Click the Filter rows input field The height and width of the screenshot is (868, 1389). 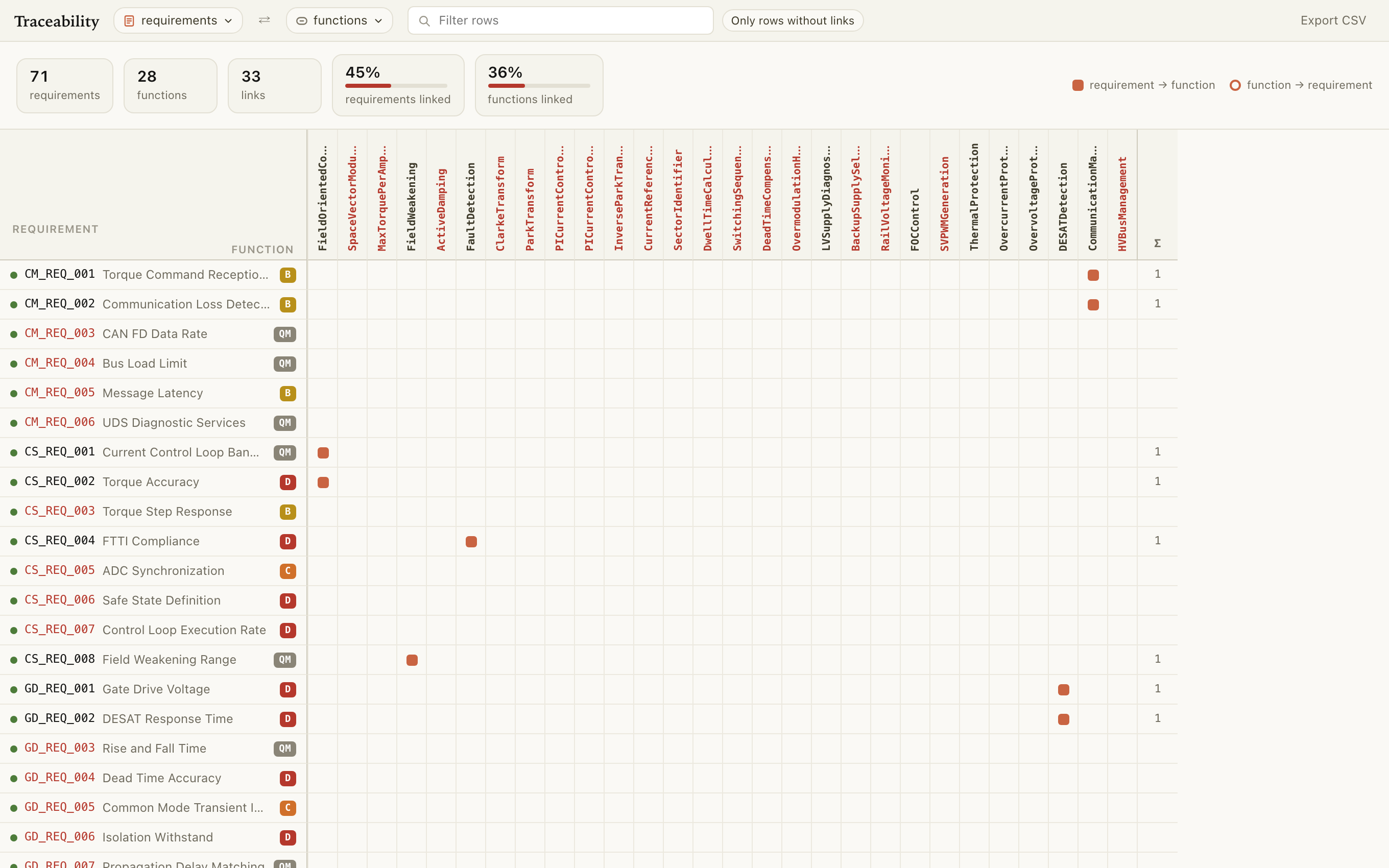click(560, 20)
